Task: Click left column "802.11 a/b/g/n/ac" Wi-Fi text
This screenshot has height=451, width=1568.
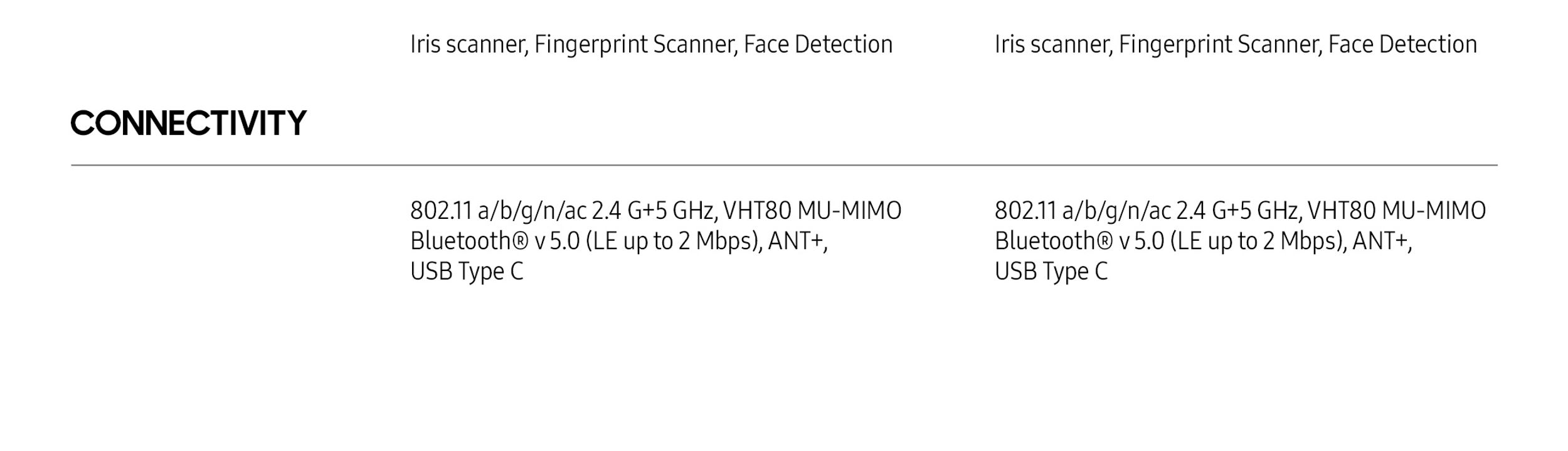Action: pyautogui.click(x=499, y=211)
